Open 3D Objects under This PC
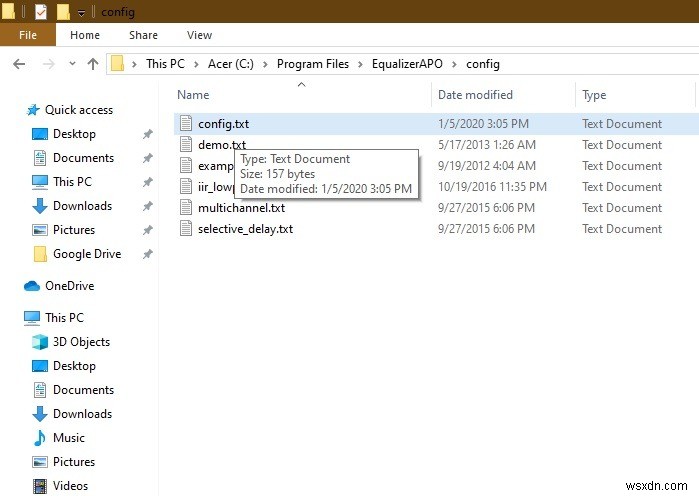The image size is (699, 496). (81, 342)
